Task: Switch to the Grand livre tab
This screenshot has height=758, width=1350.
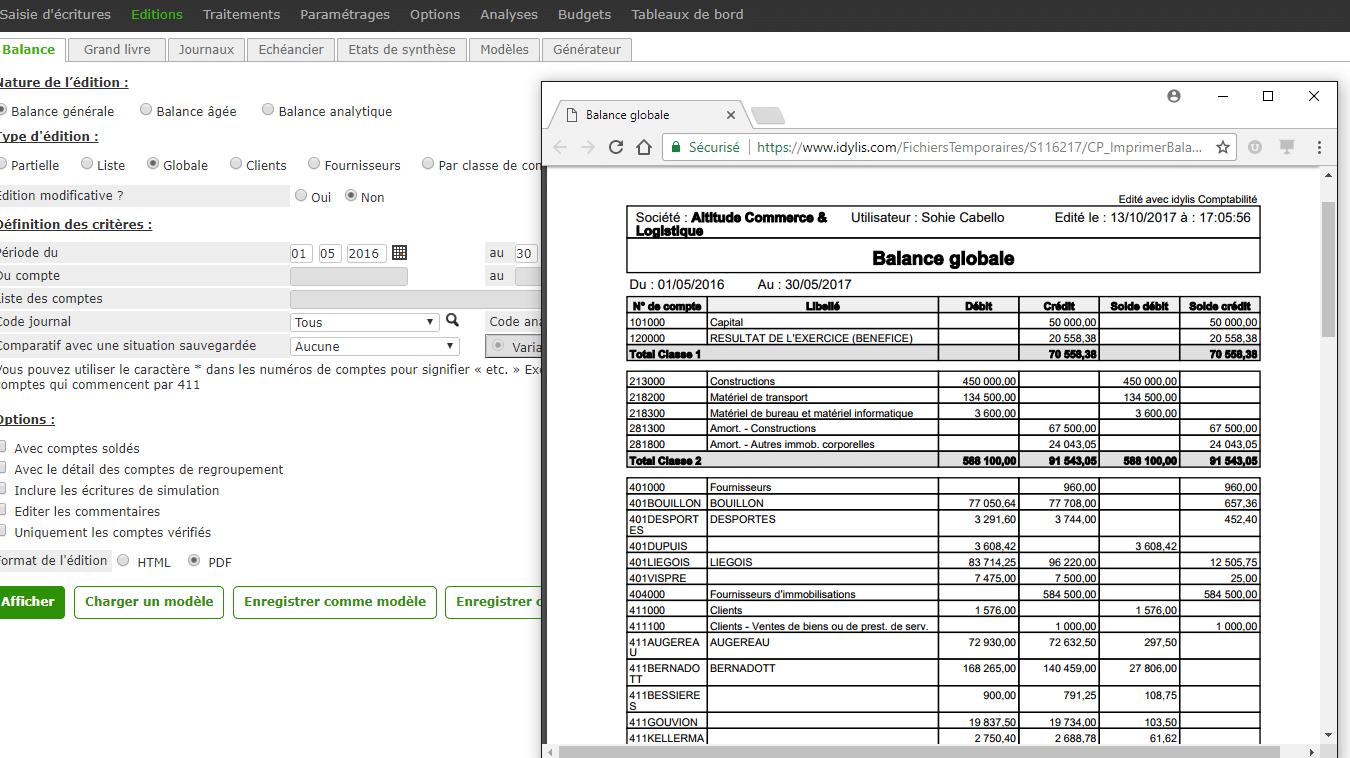Action: pos(116,49)
